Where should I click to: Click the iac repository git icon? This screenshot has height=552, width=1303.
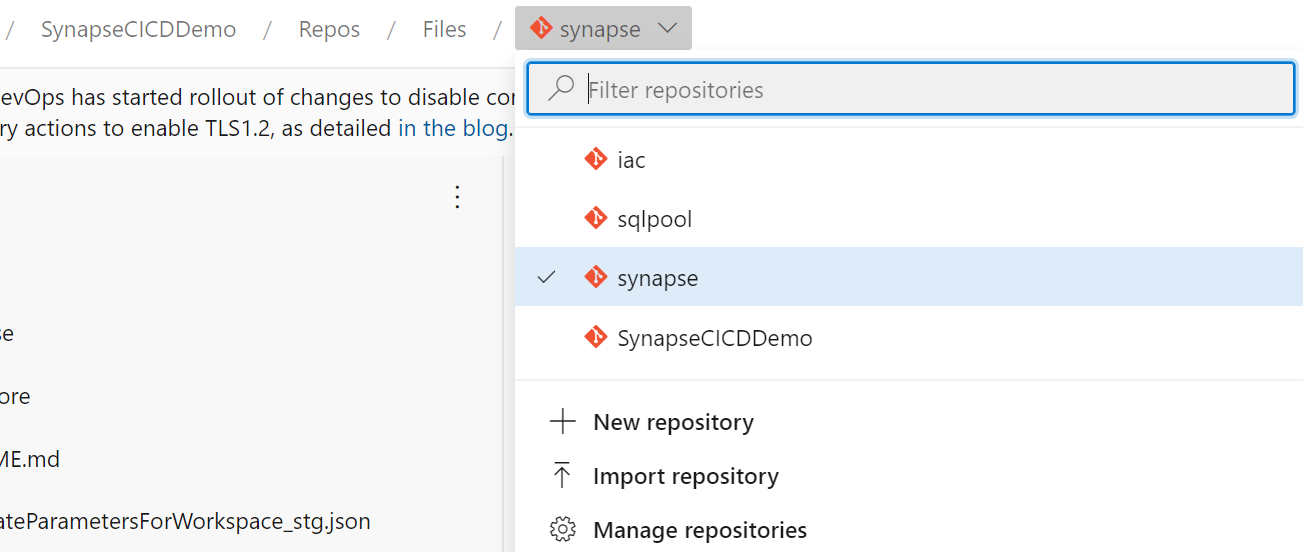596,159
